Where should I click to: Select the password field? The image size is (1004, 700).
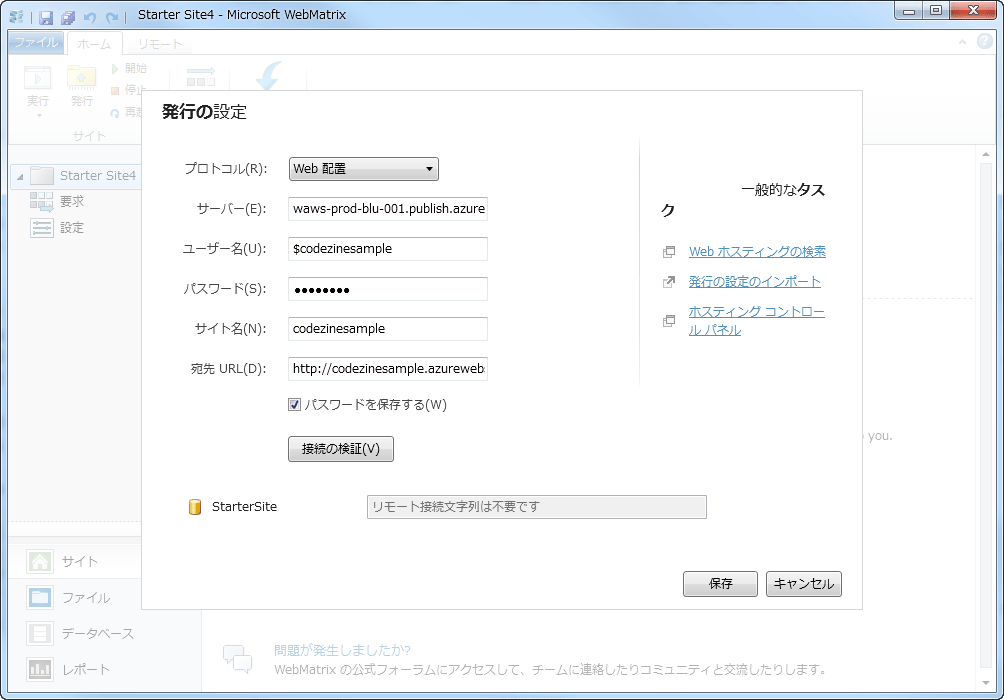[x=388, y=289]
